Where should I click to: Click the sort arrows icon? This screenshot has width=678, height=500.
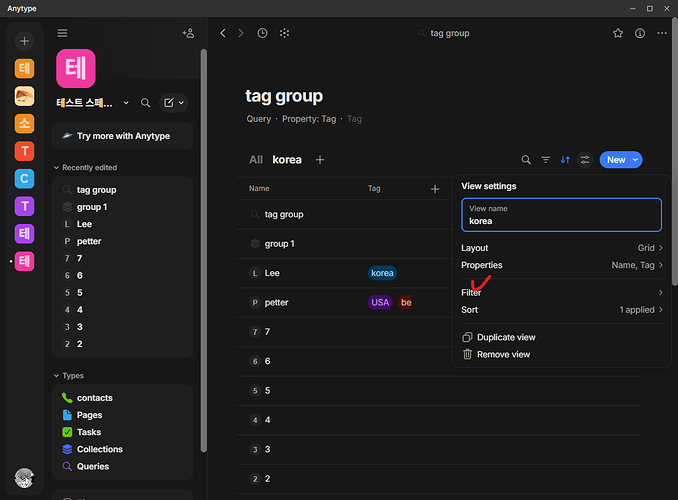tap(565, 160)
